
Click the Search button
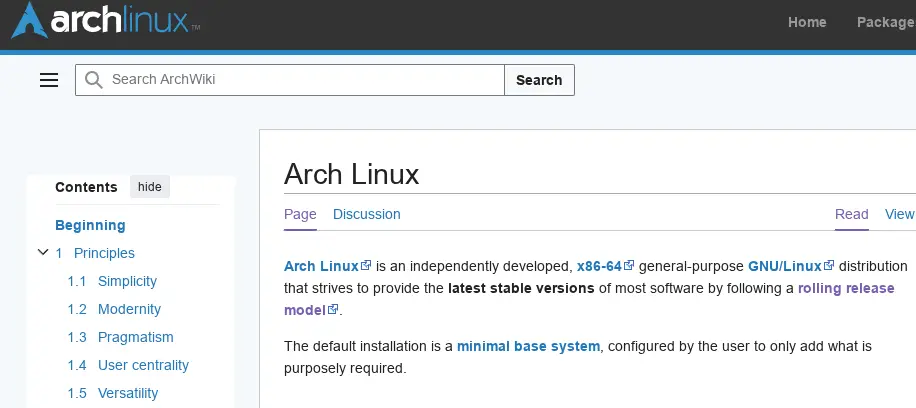[x=539, y=80]
